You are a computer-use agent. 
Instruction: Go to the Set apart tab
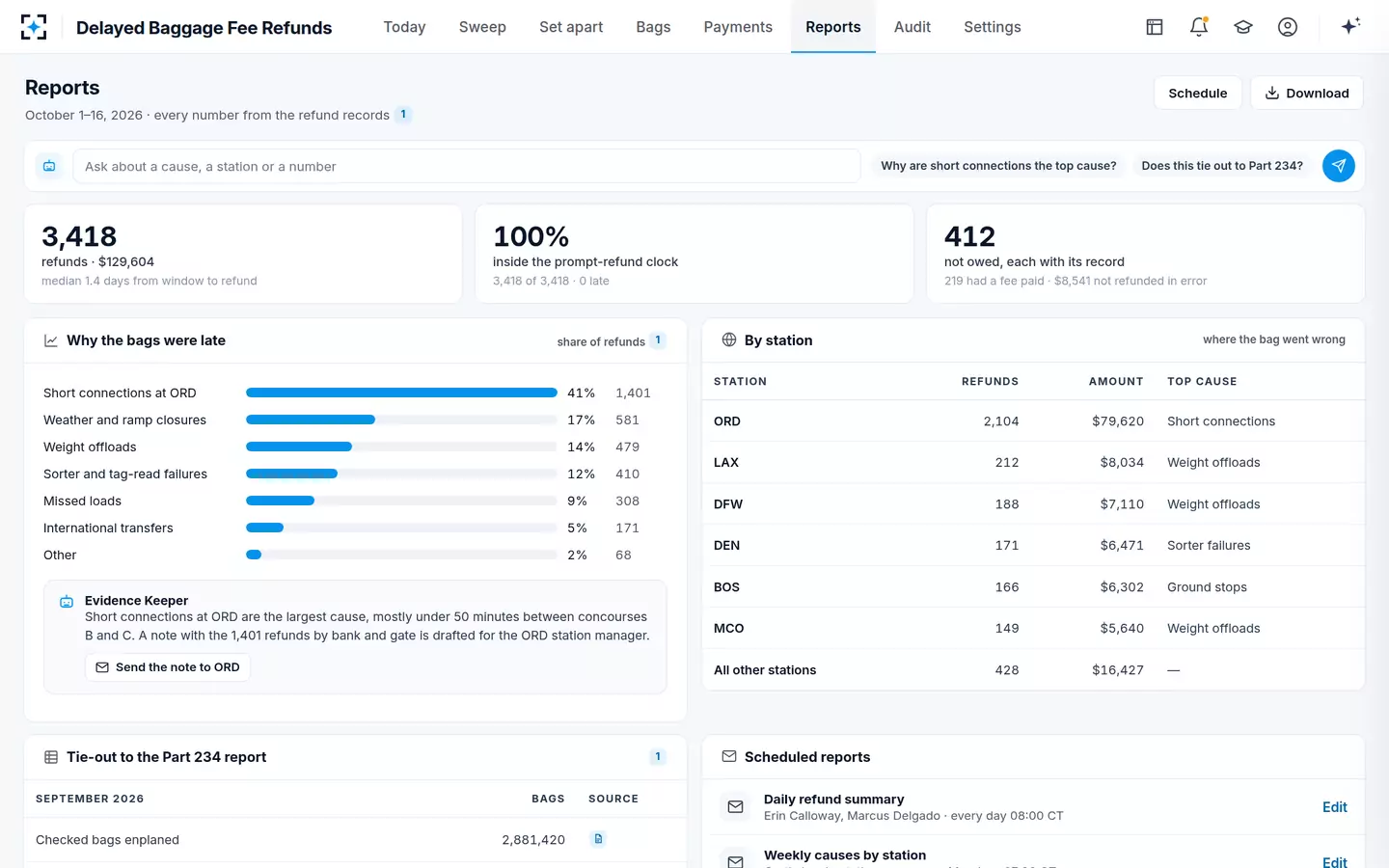click(x=571, y=27)
